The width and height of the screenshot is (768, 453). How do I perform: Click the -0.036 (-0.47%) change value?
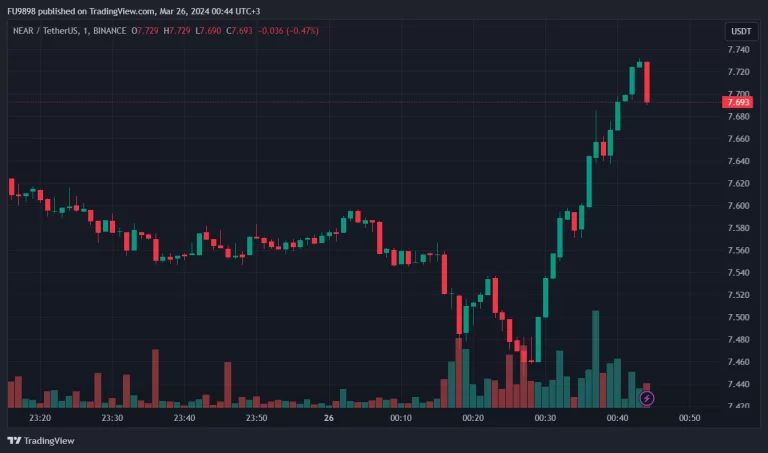(x=289, y=31)
